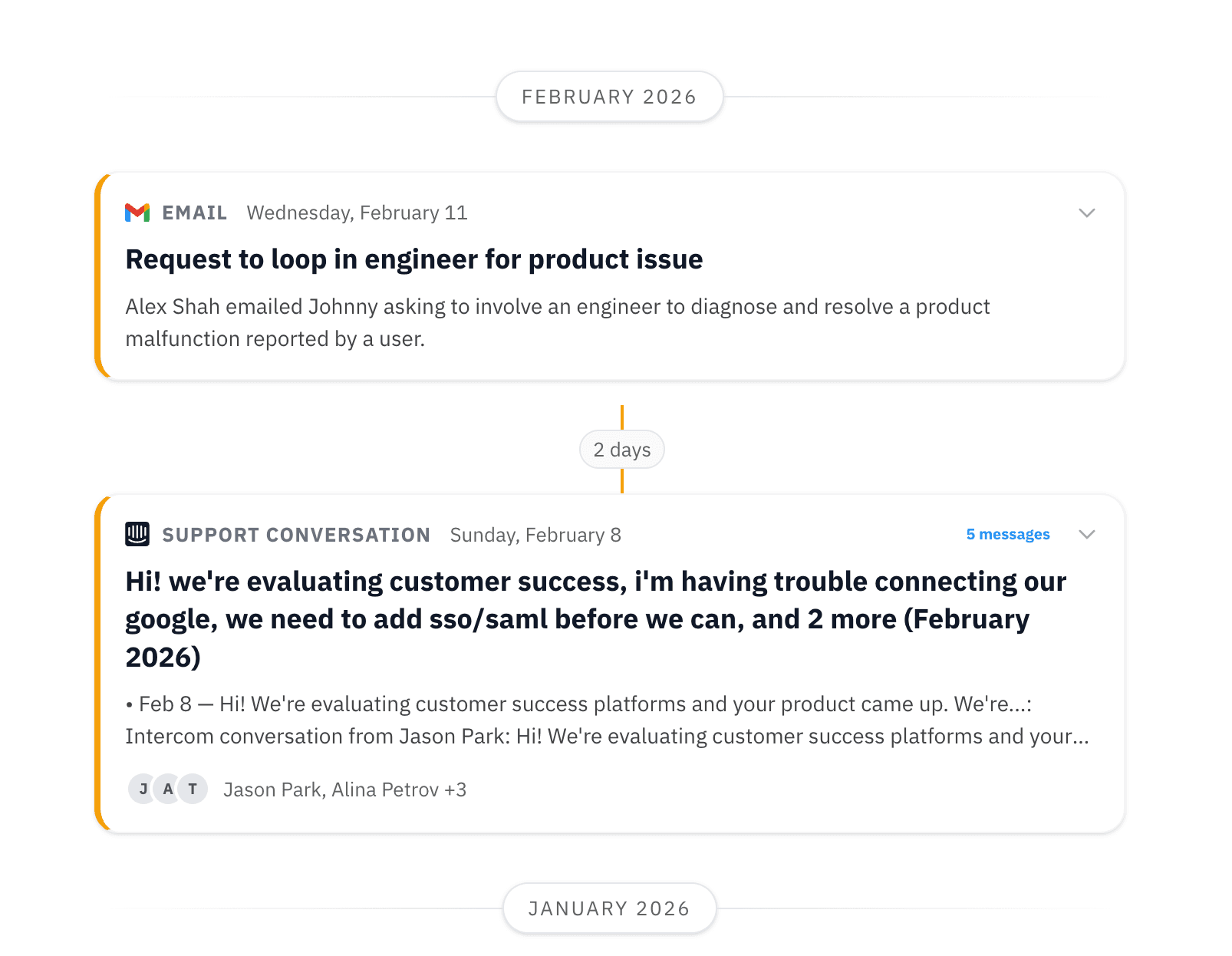This screenshot has height=956, width=1232.
Task: Click the EMAIL type label
Action: 194,213
